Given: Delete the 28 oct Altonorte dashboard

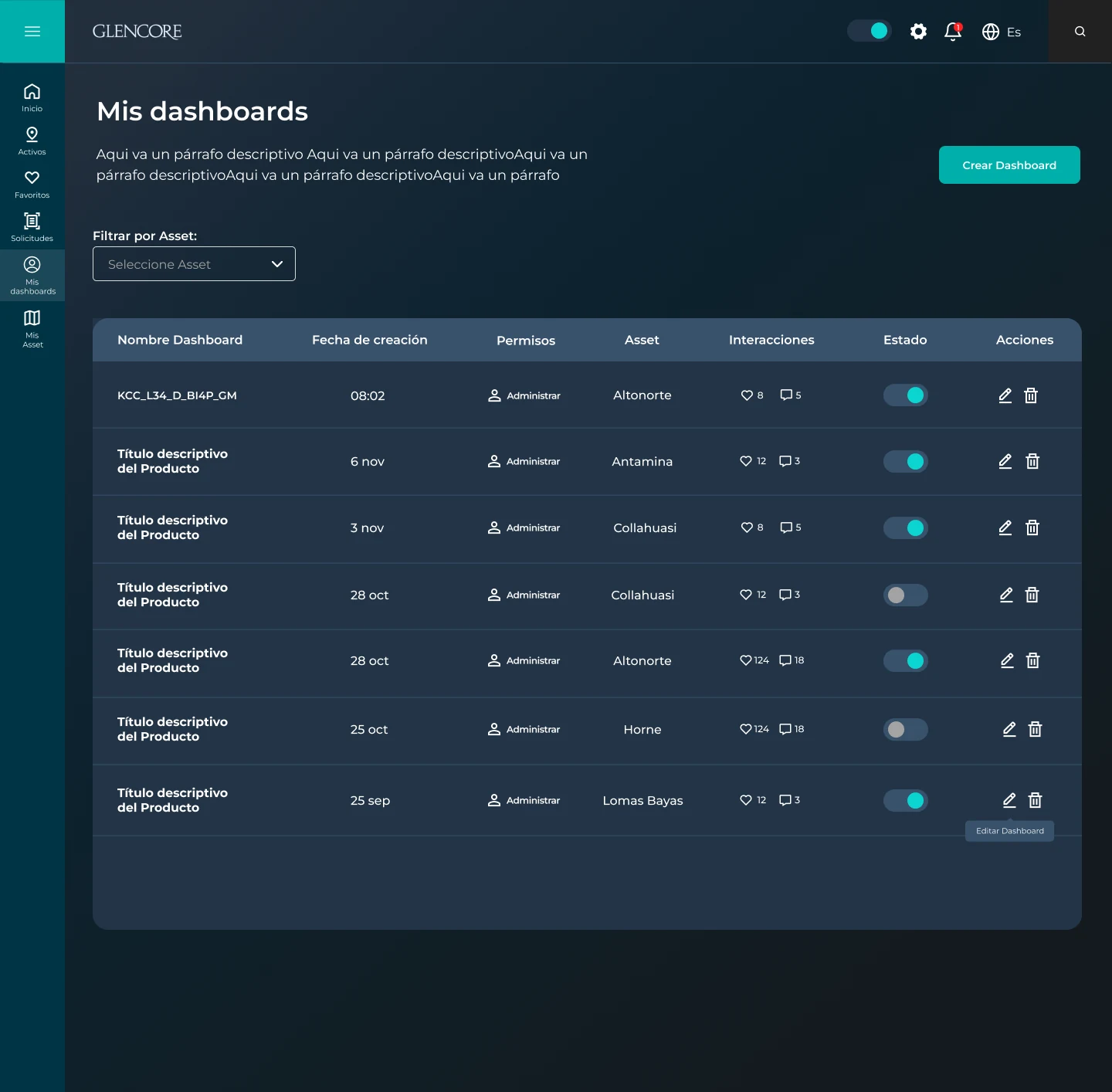Looking at the screenshot, I should click(x=1032, y=660).
